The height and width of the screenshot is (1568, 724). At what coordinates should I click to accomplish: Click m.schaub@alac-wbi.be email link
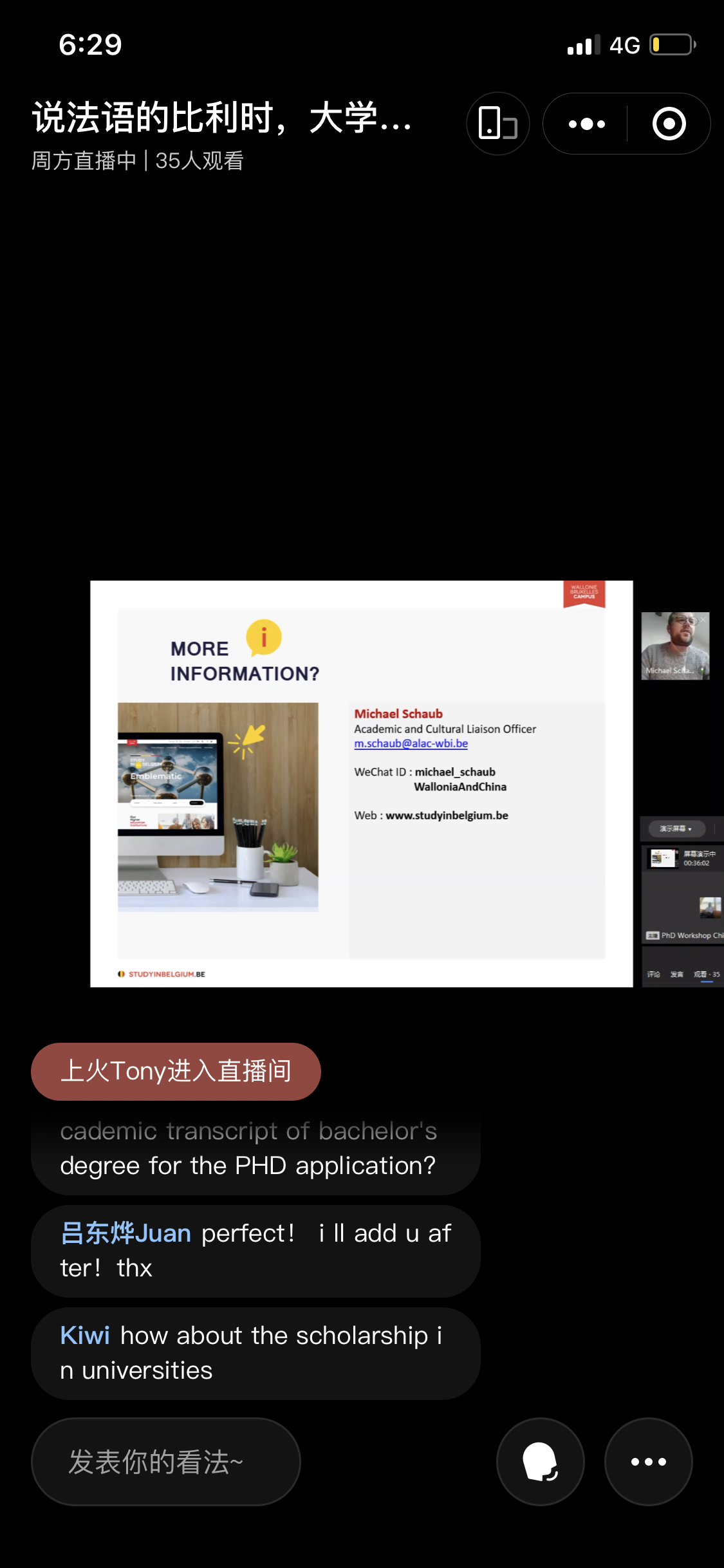click(411, 743)
